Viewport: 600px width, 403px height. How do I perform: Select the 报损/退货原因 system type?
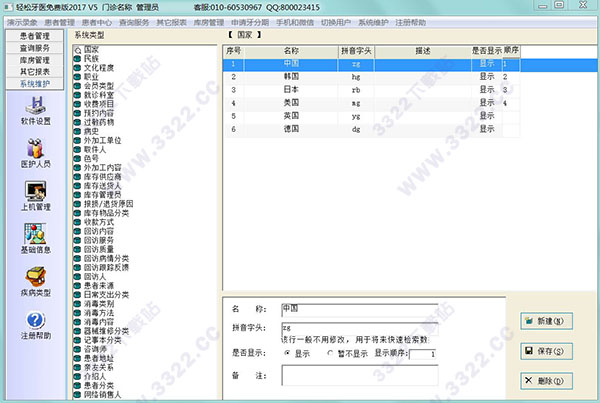109,204
